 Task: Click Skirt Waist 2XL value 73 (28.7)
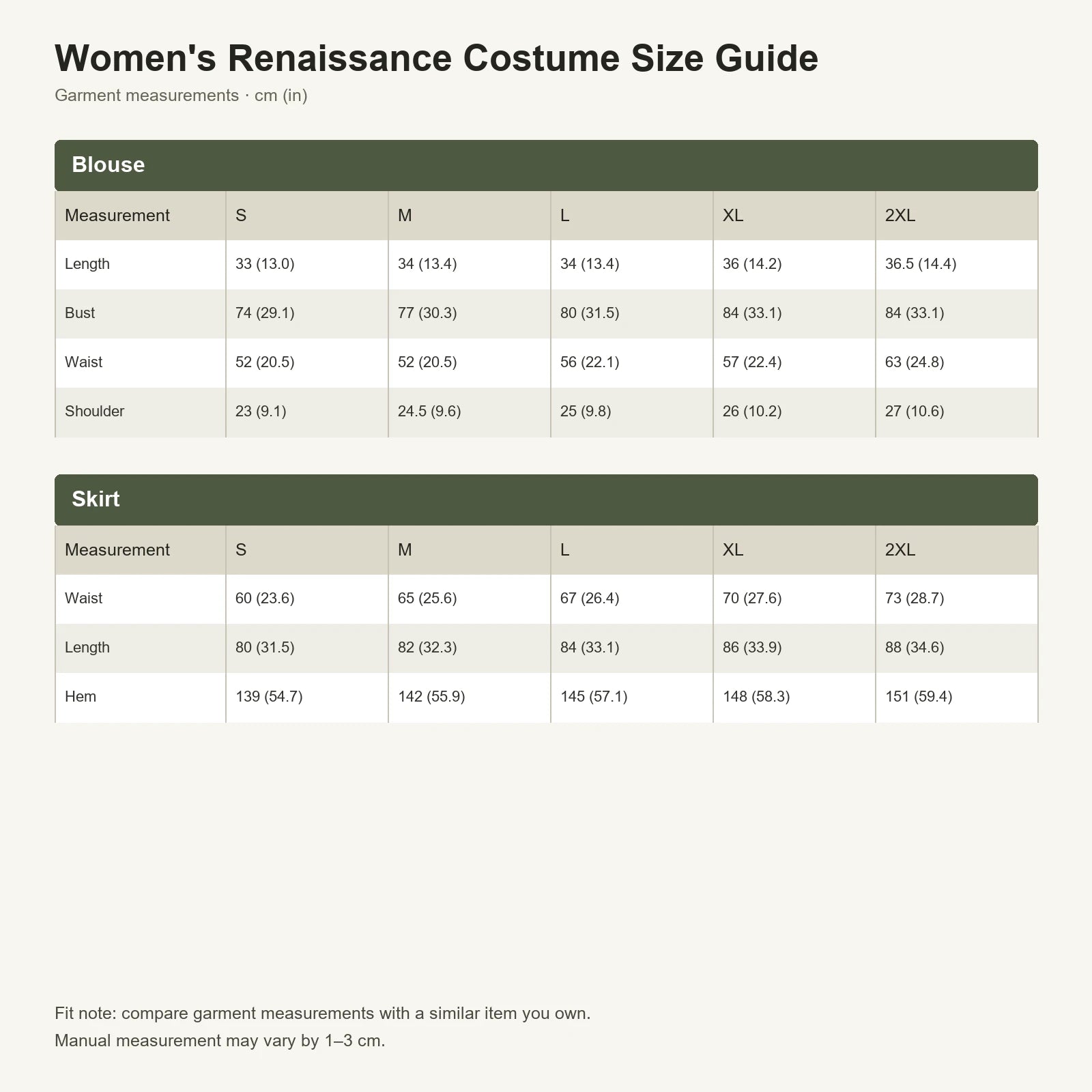click(x=915, y=599)
